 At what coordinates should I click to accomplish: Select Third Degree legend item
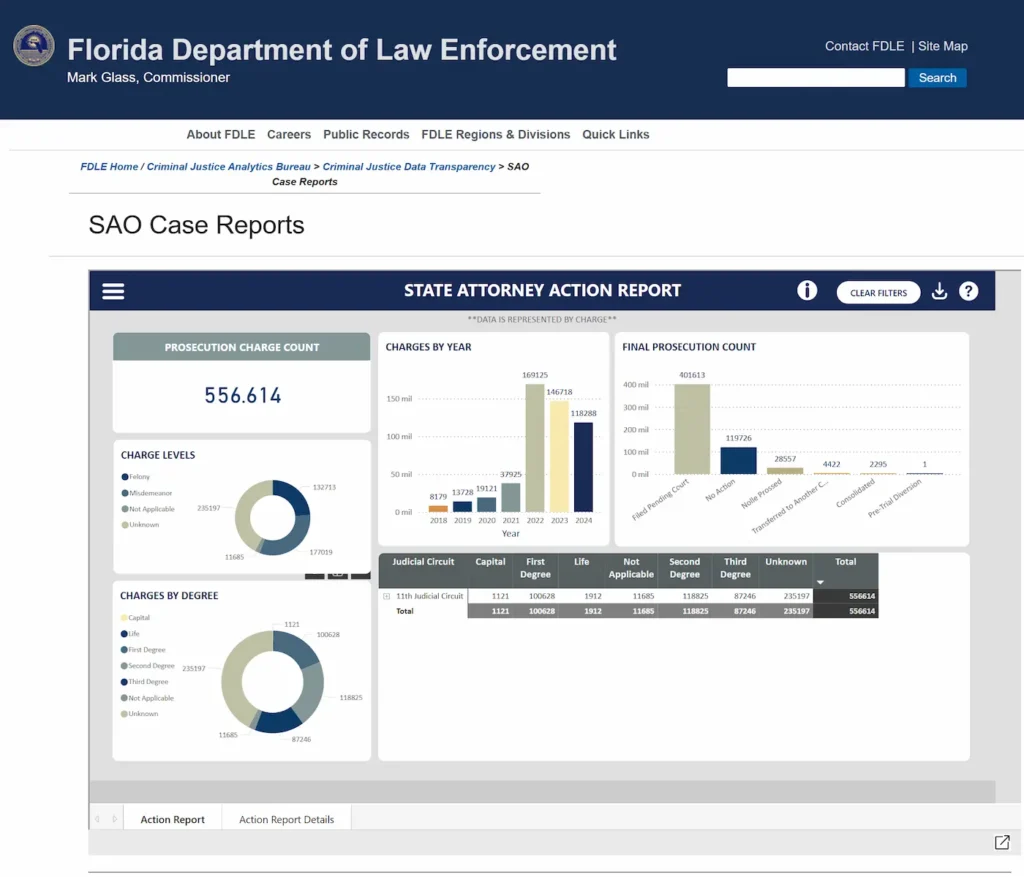click(144, 682)
